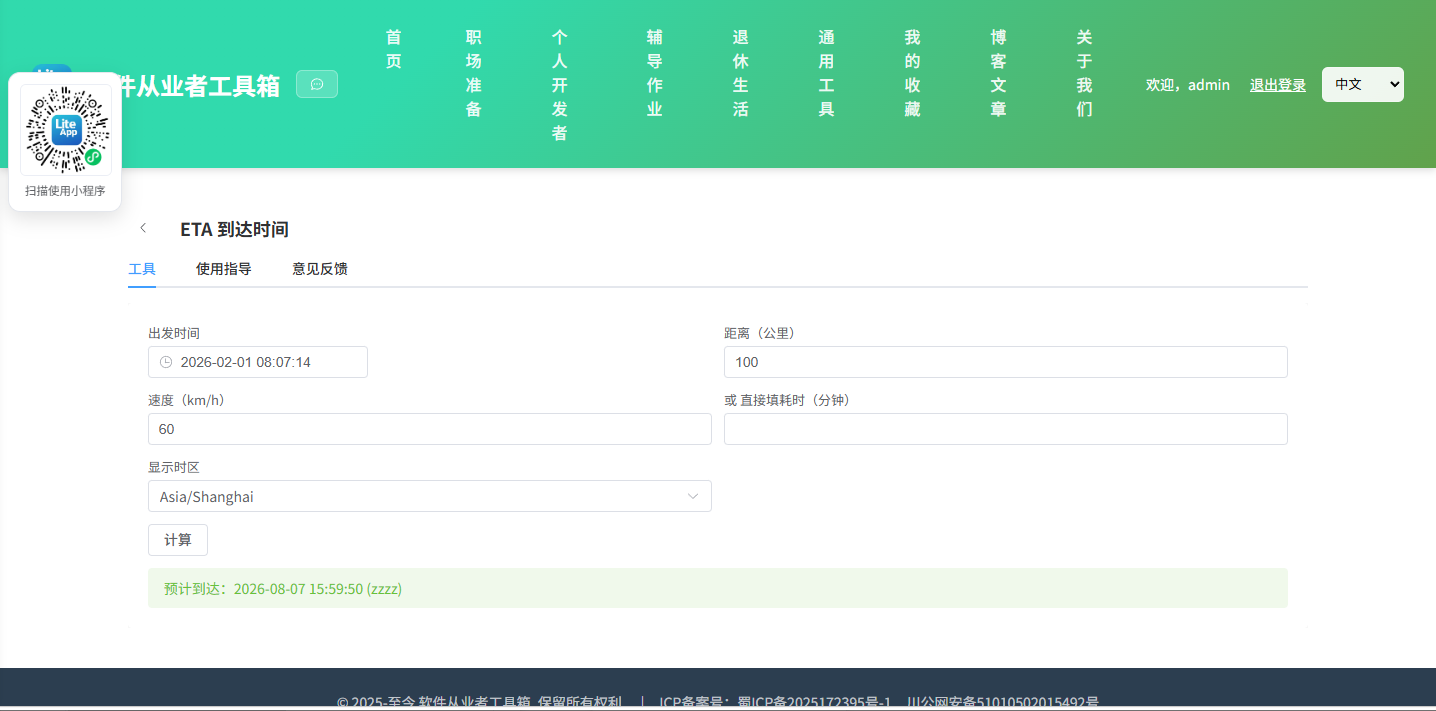Open the 中文 language selector

(1362, 84)
